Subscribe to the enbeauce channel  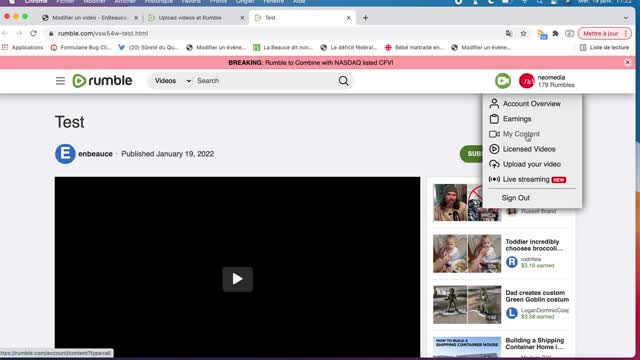pos(471,154)
